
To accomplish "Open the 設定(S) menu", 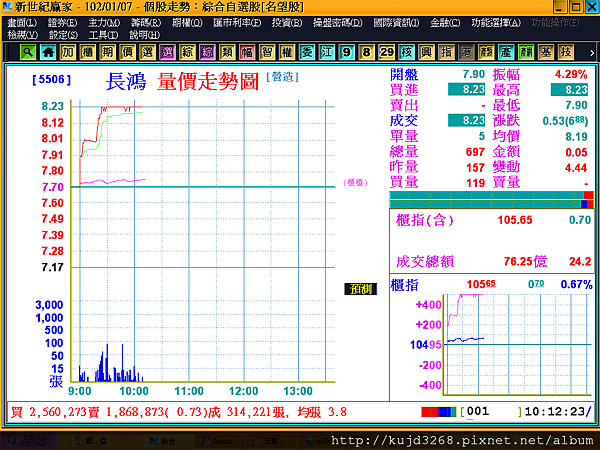I will click(x=64, y=35).
